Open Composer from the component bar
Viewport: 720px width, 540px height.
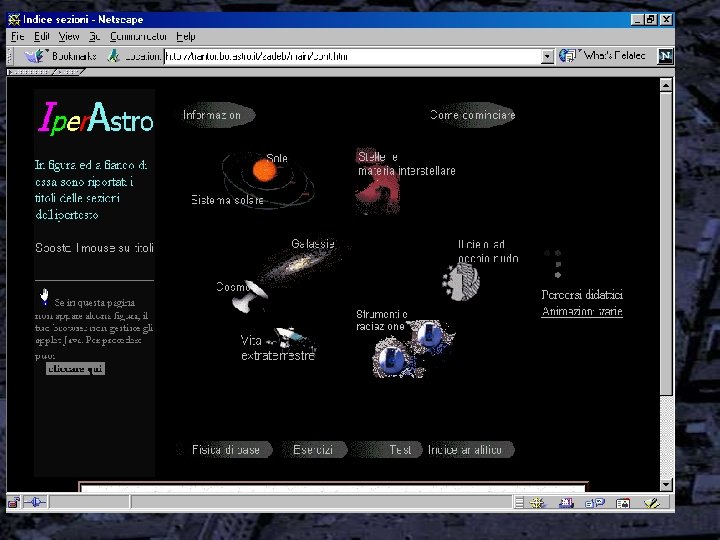[x=652, y=503]
